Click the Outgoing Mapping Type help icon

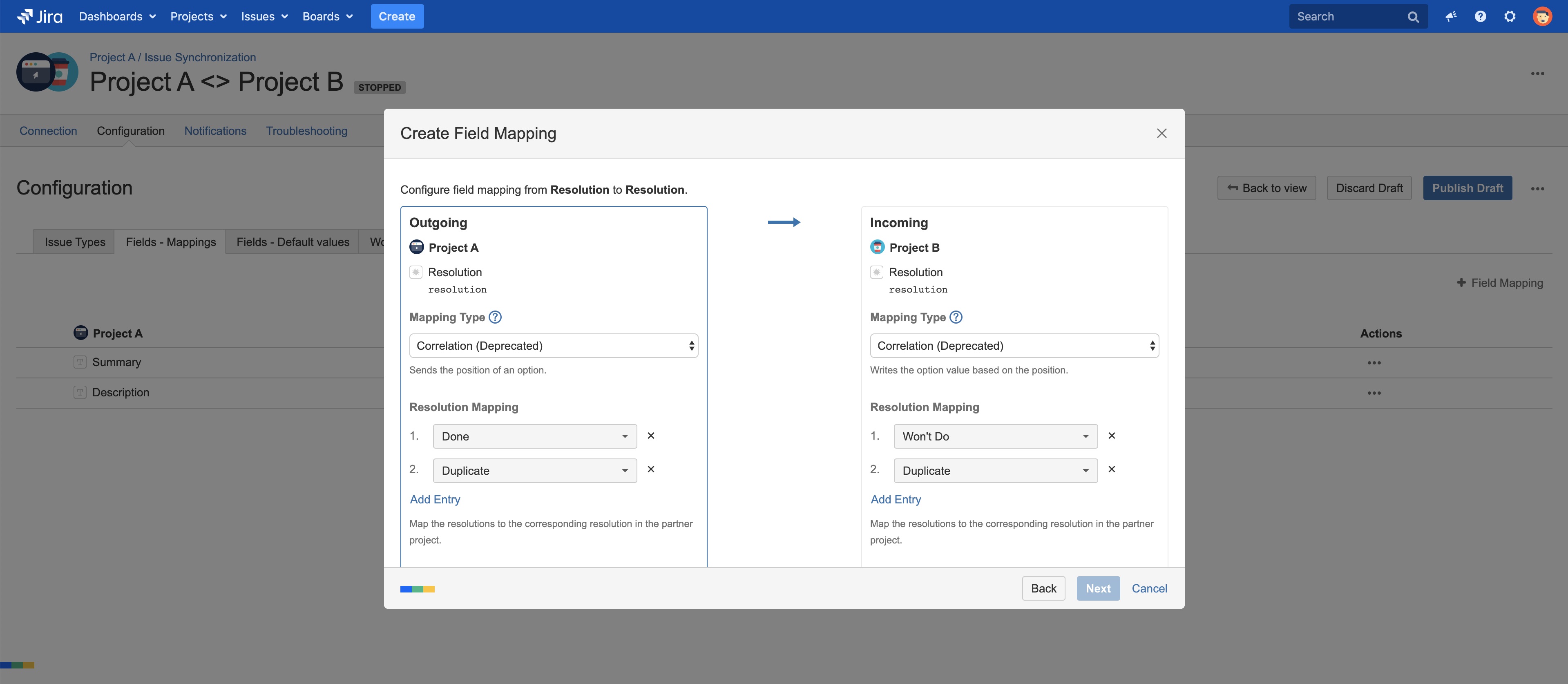click(x=496, y=317)
